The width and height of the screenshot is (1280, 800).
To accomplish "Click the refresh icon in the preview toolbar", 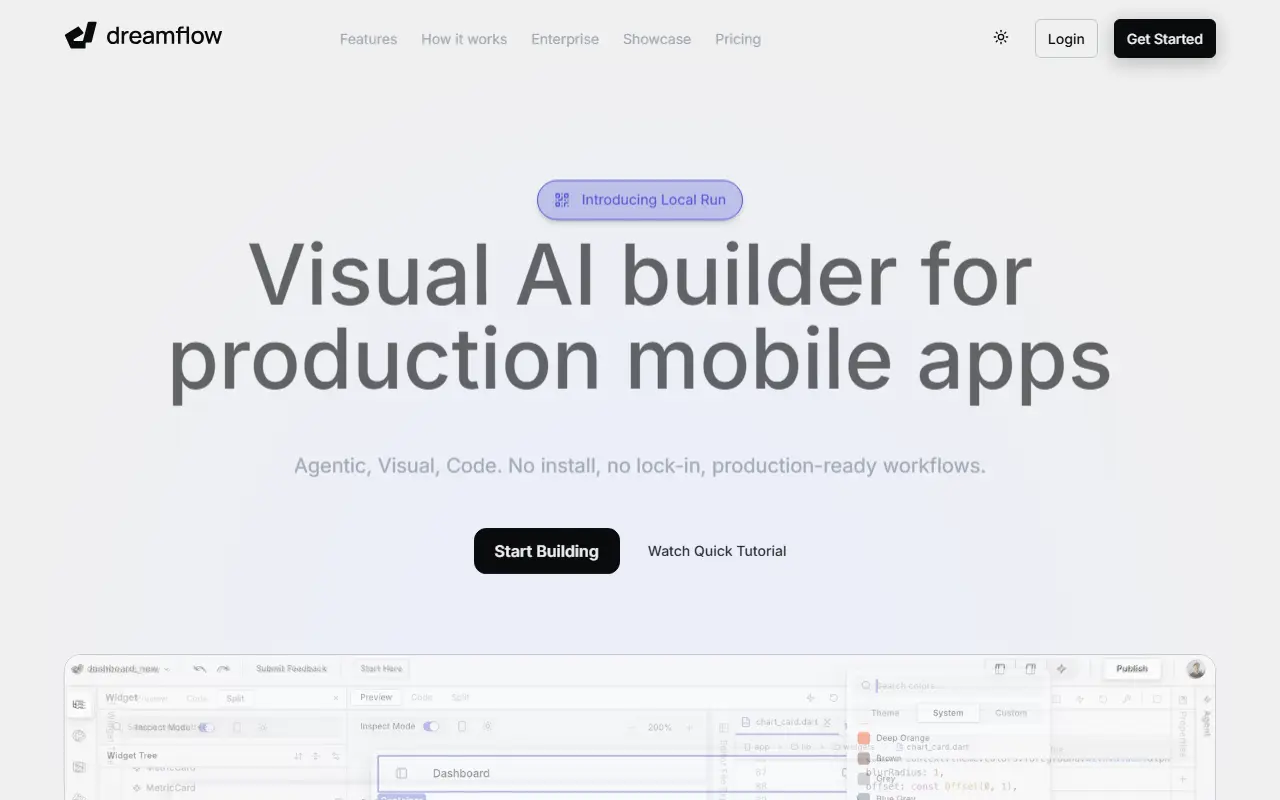I will (834, 698).
